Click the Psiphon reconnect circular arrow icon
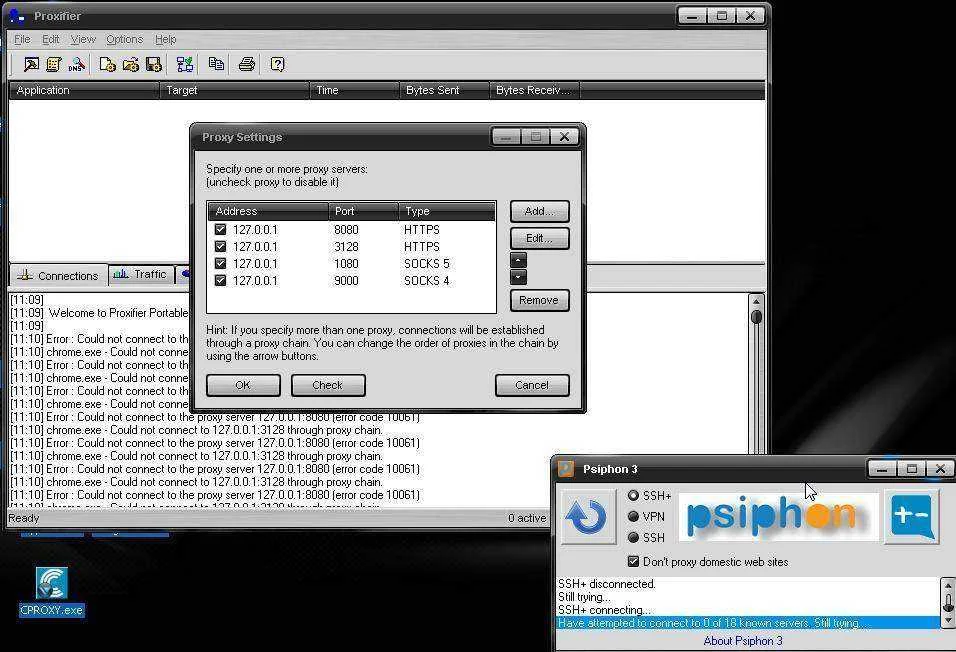The height and width of the screenshot is (652, 956). coord(587,517)
